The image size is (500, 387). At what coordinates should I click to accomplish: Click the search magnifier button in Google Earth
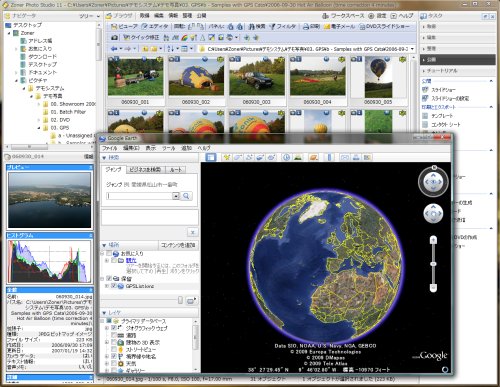click(x=186, y=196)
